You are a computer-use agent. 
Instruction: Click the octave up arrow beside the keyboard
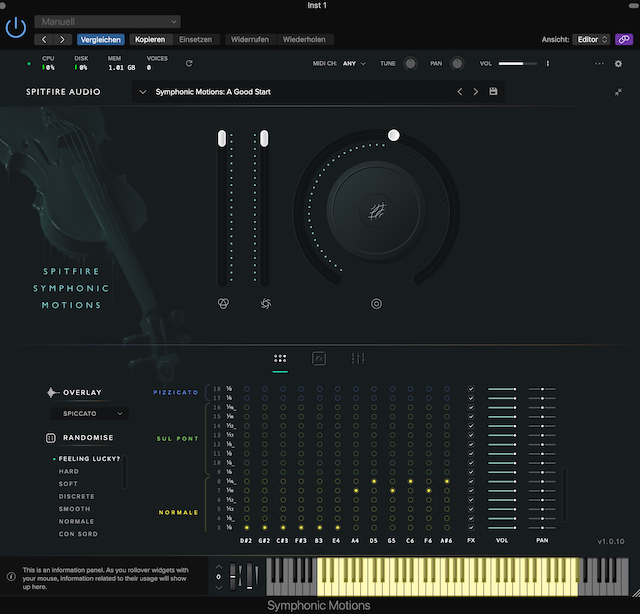coord(219,567)
